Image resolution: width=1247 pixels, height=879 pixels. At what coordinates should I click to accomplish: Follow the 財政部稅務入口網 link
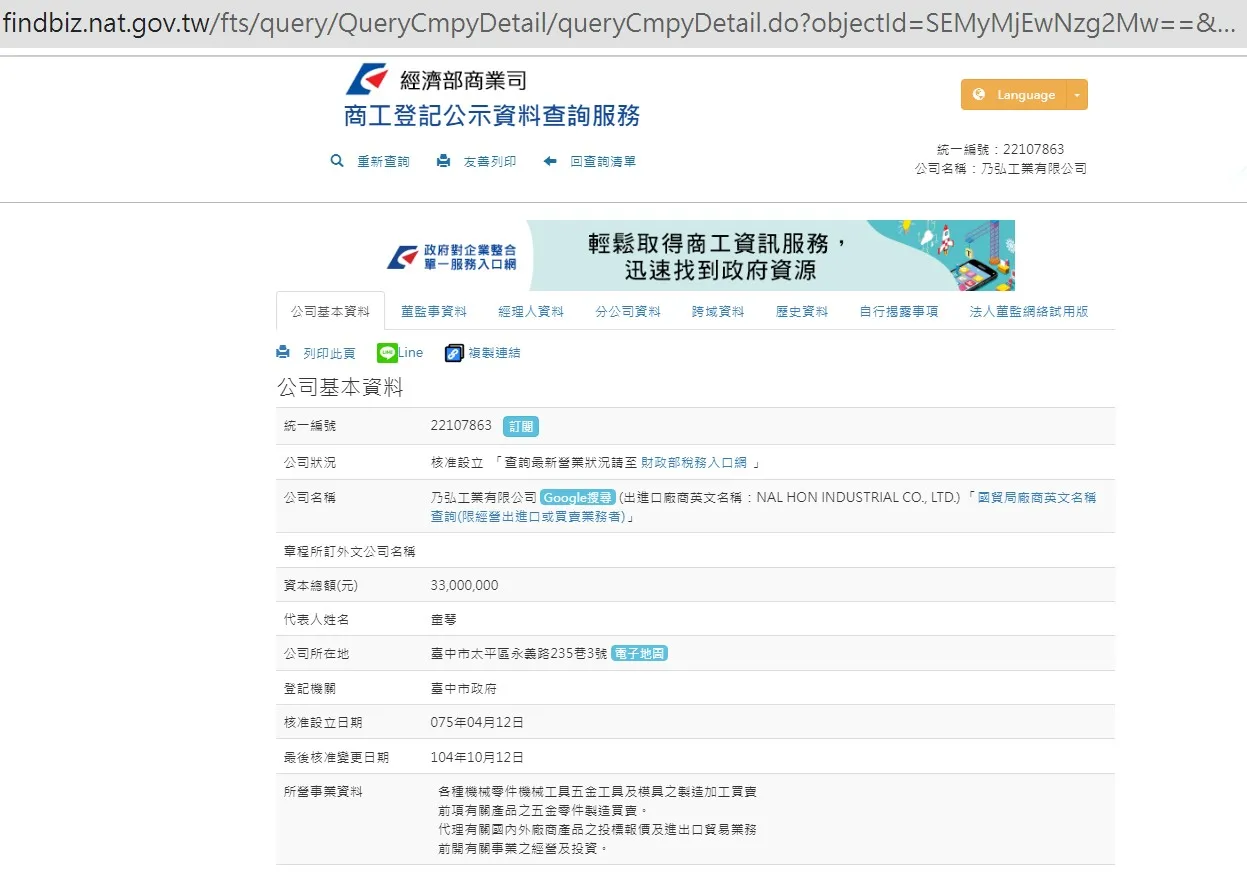pos(694,463)
